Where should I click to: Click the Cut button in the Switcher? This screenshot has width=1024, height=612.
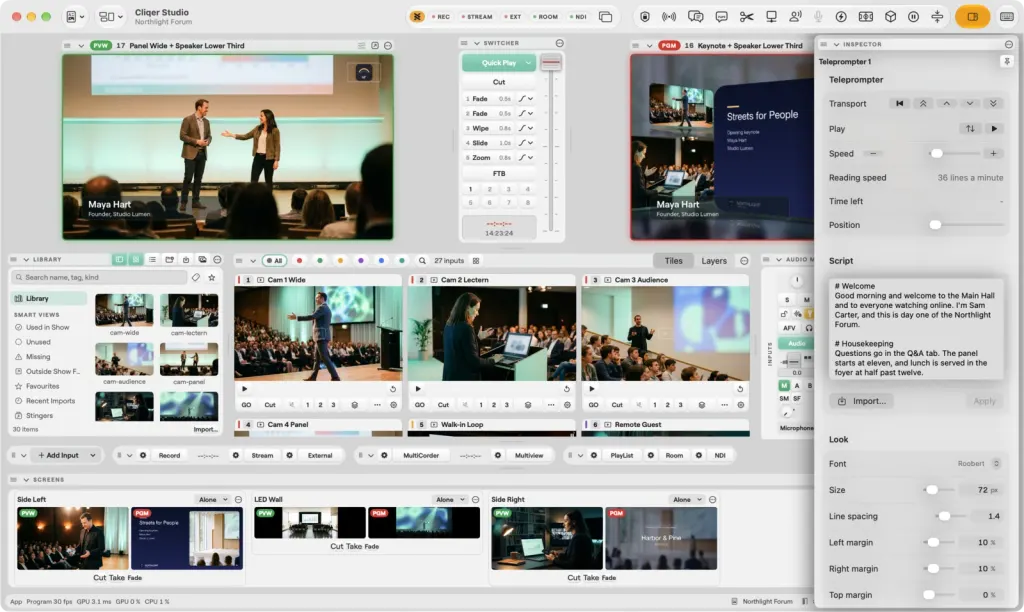pyautogui.click(x=499, y=82)
